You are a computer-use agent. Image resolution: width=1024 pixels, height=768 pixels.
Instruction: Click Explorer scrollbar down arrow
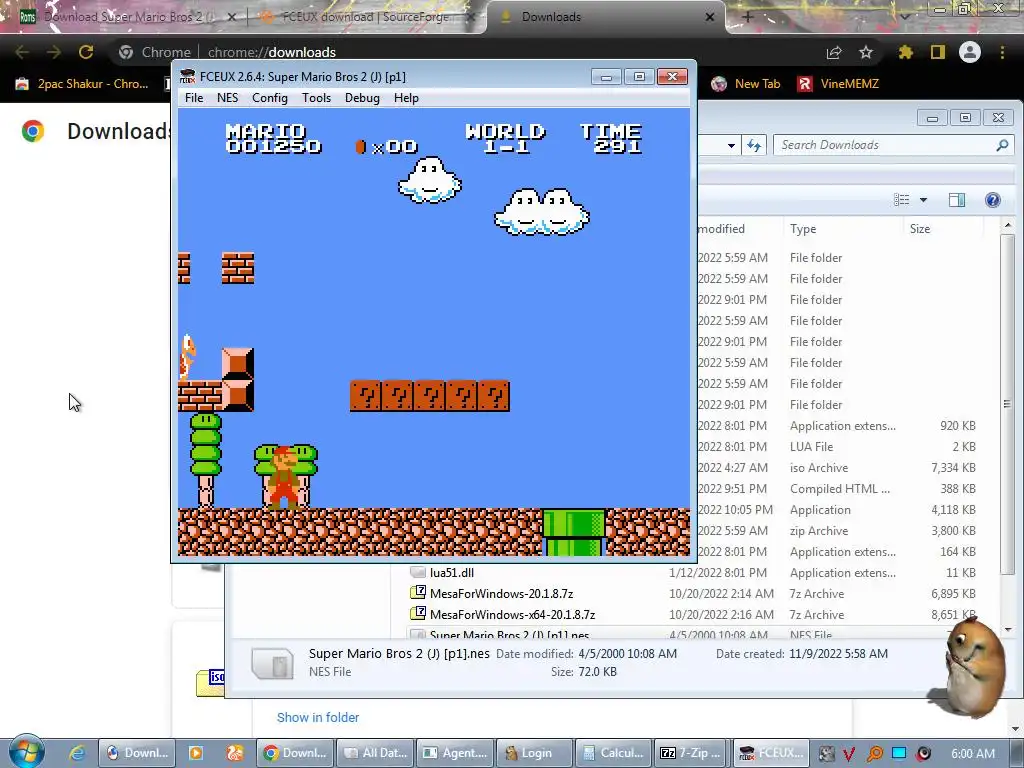coord(1008,630)
